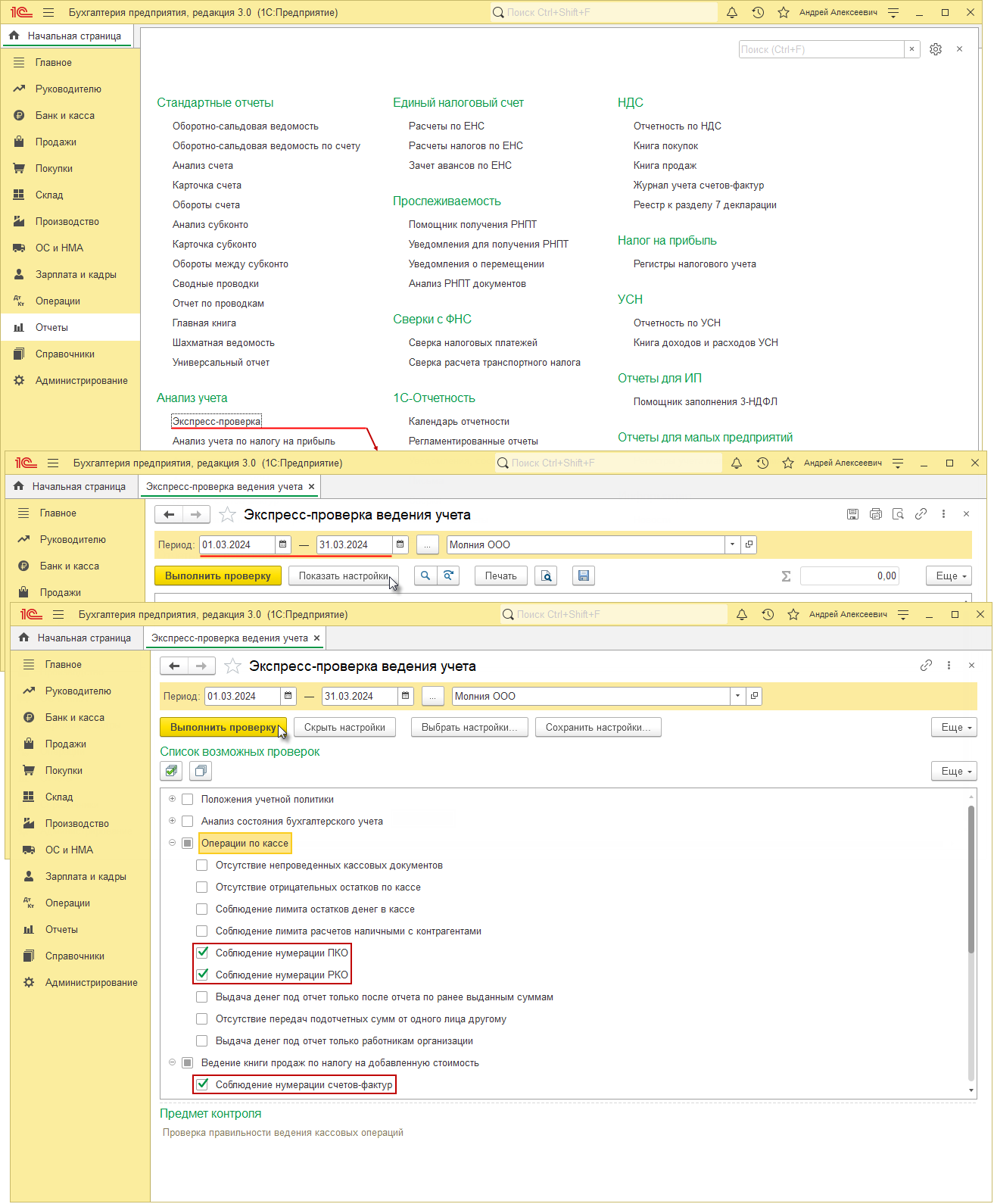This screenshot has width=994, height=1204.
Task: Focus the Поиск (Ctrl+F) field in reports window
Action: point(821,49)
